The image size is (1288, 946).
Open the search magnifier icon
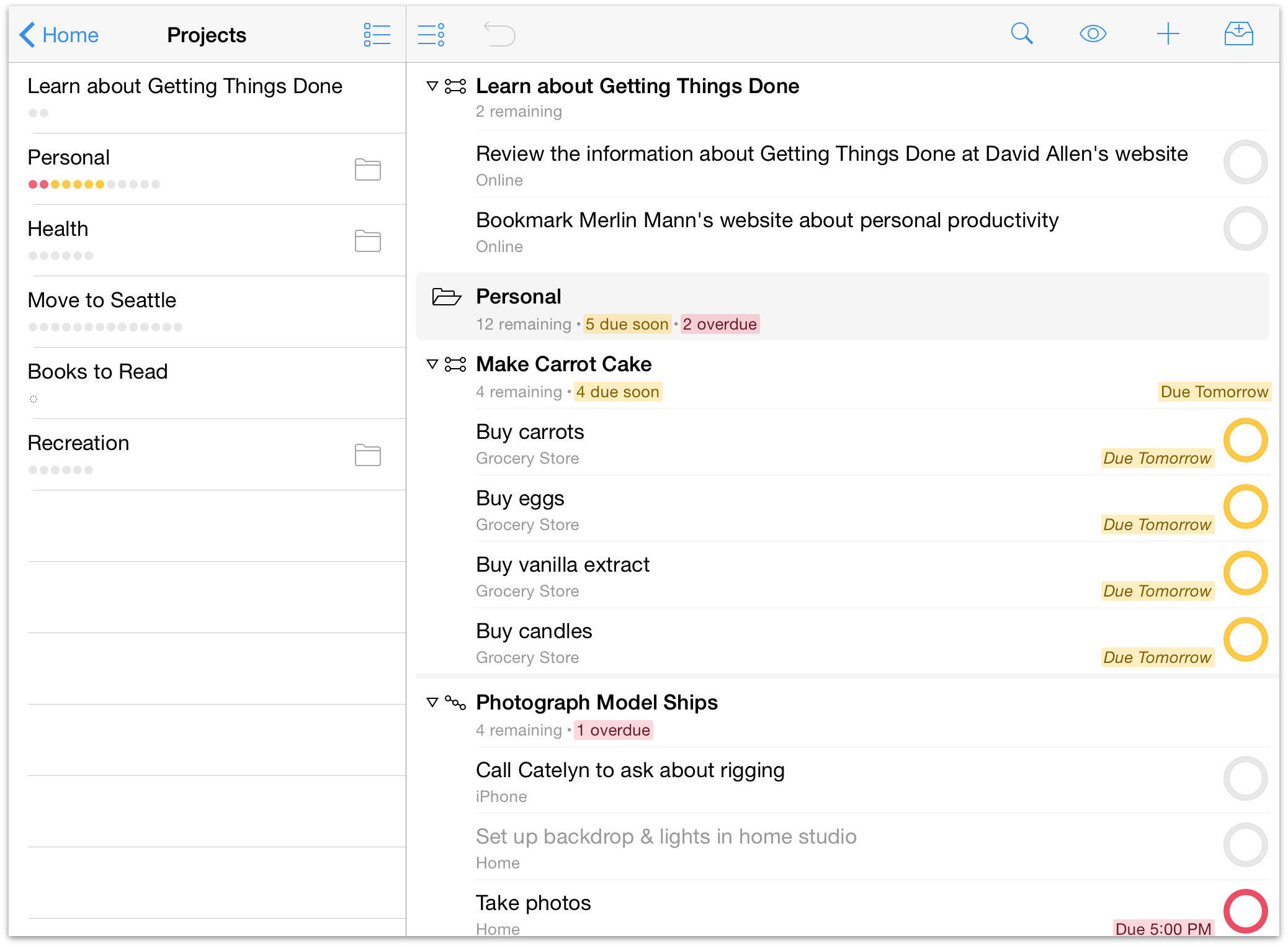(x=1021, y=34)
